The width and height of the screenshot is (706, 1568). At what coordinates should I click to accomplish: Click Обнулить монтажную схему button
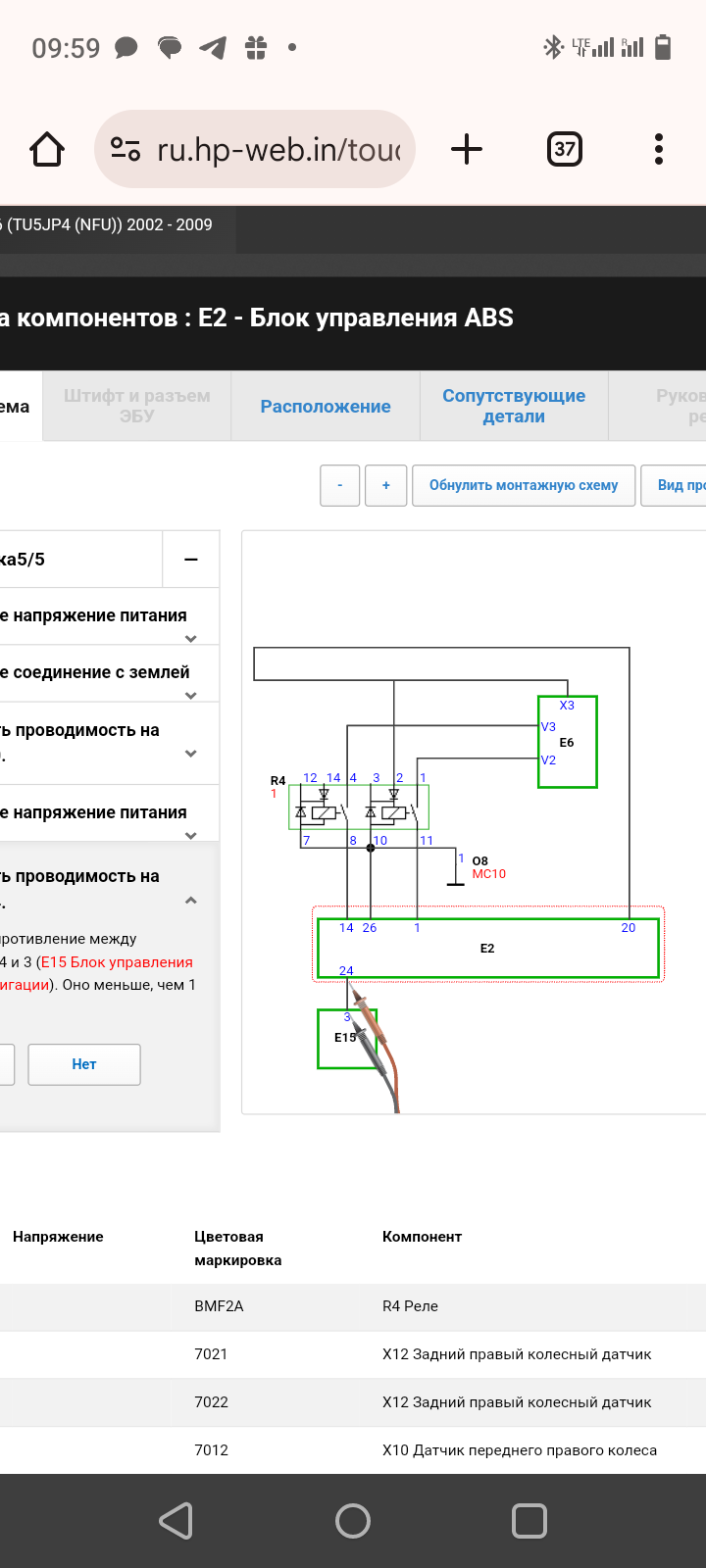click(x=524, y=485)
